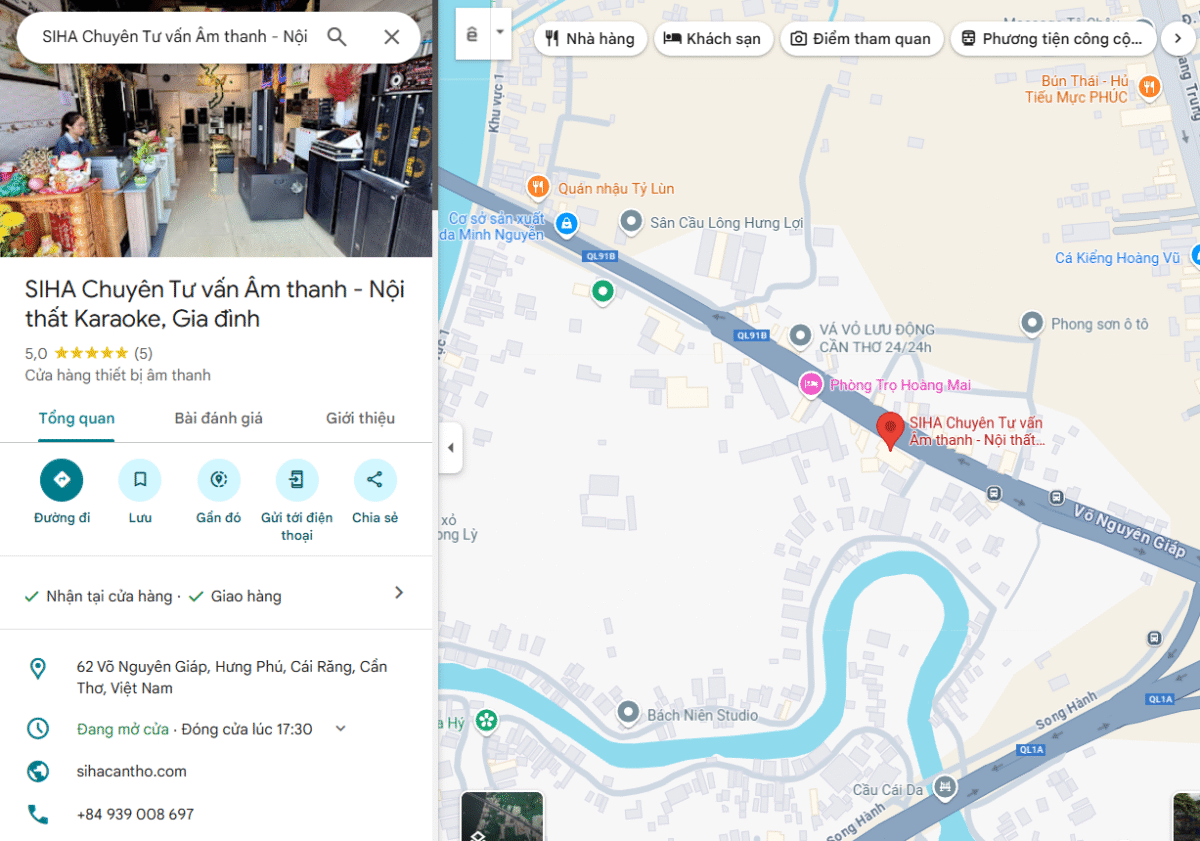Screen dimensions: 1200x841
Task: Click the globe website icon
Action: point(38,771)
